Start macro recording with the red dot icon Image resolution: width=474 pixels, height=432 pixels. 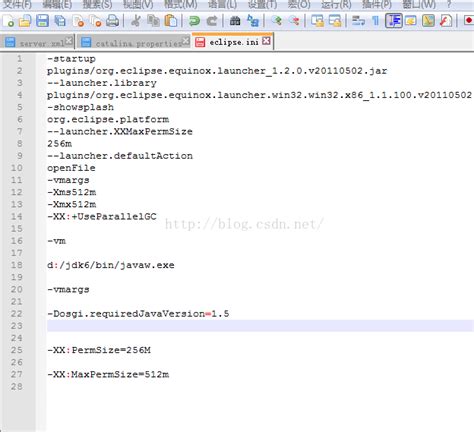click(x=468, y=21)
